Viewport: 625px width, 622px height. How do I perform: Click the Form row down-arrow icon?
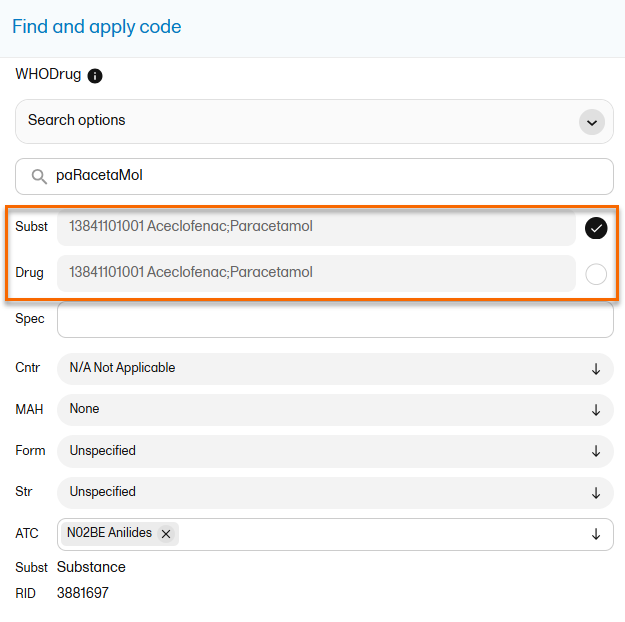click(x=596, y=451)
